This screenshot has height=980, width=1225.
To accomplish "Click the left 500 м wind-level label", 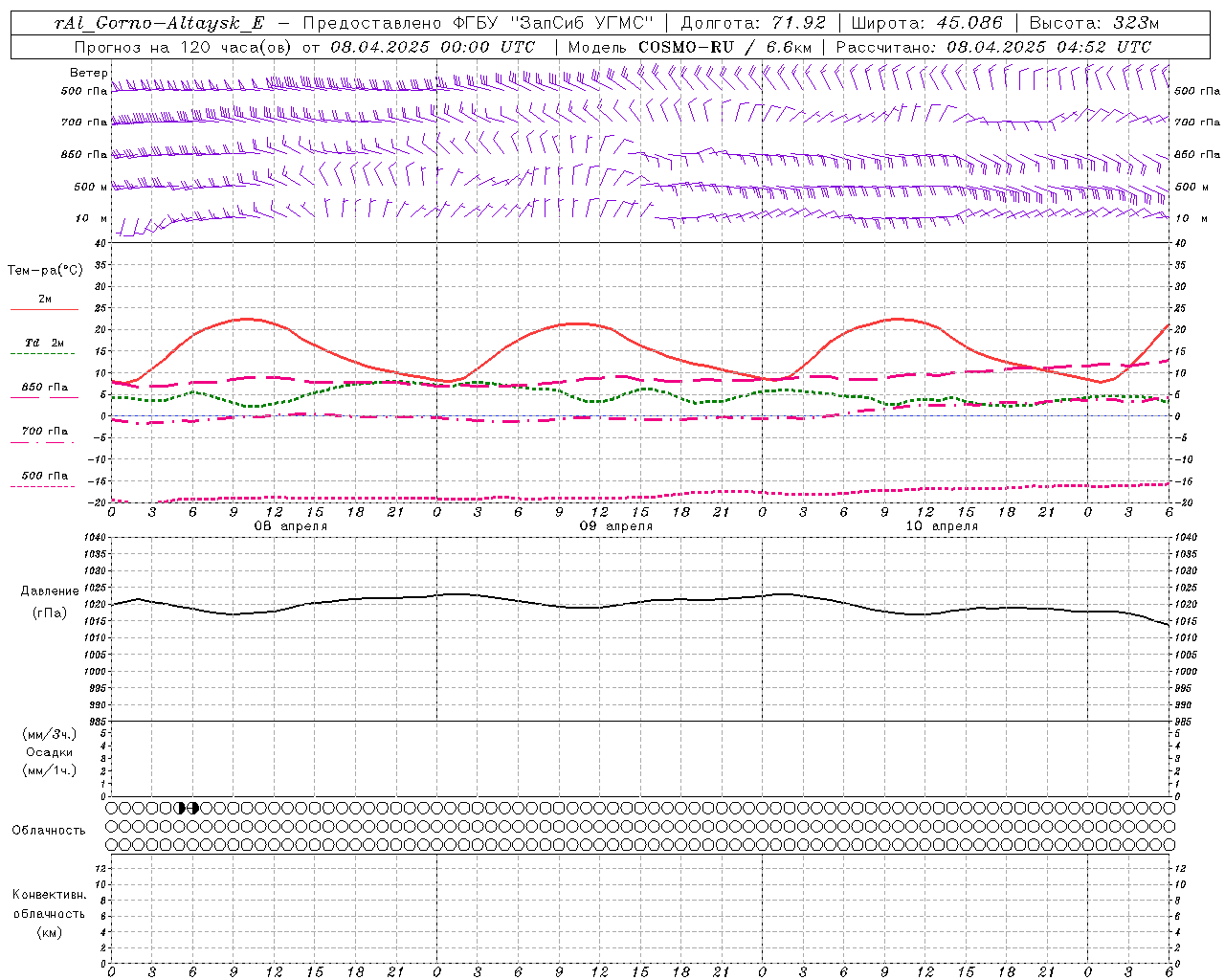I will pos(91,187).
